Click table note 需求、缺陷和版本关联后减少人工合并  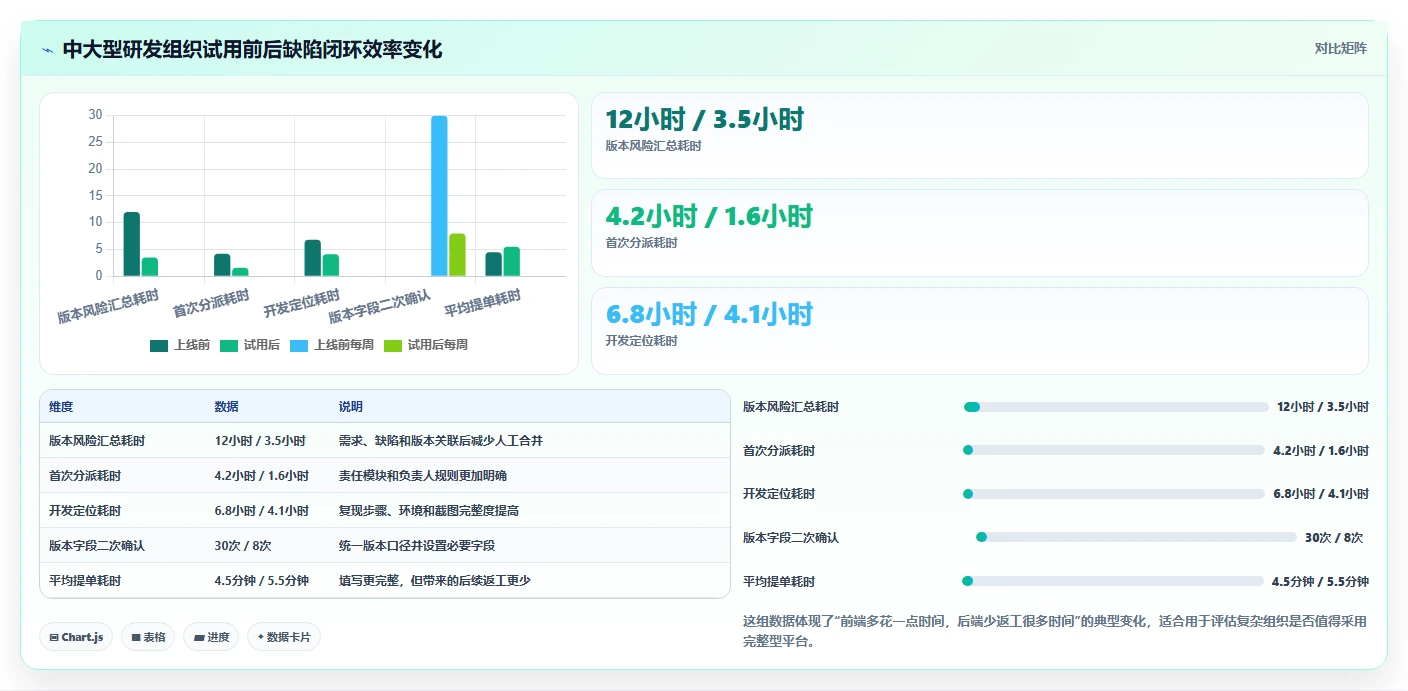[x=441, y=441]
